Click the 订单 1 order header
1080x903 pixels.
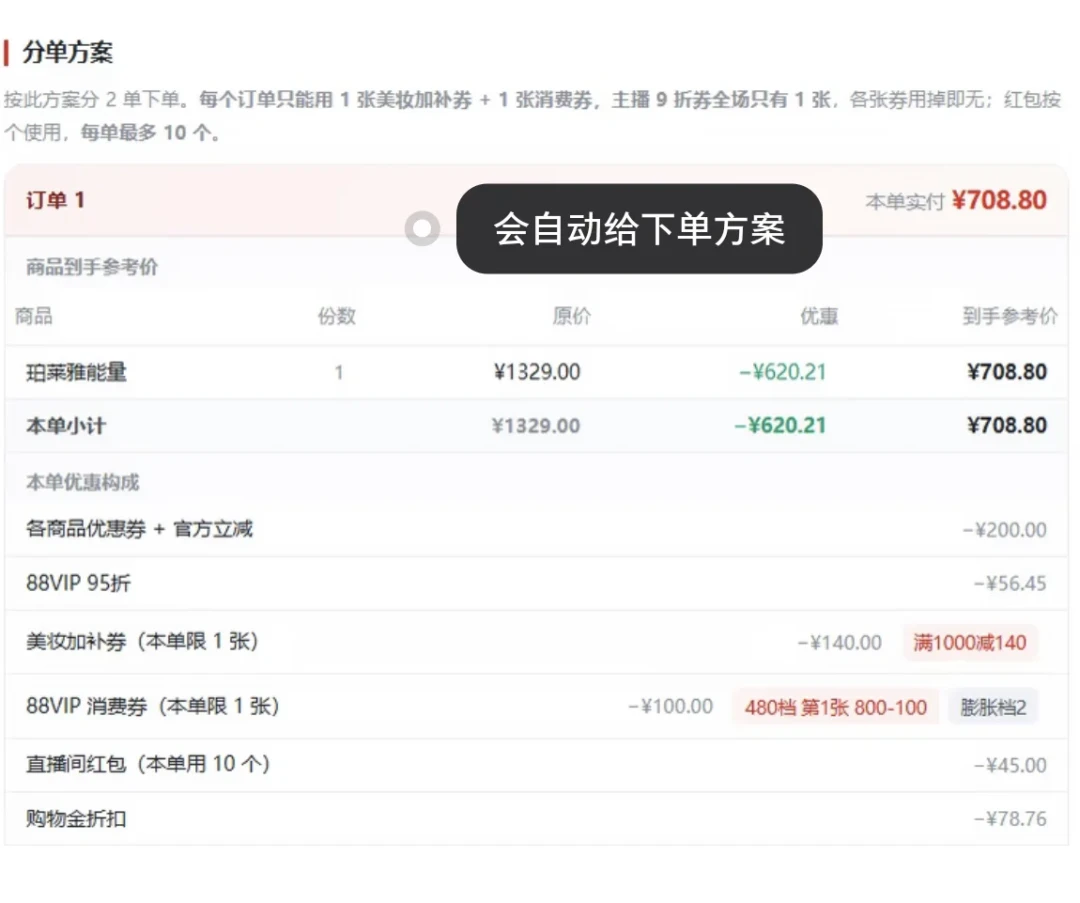[55, 200]
